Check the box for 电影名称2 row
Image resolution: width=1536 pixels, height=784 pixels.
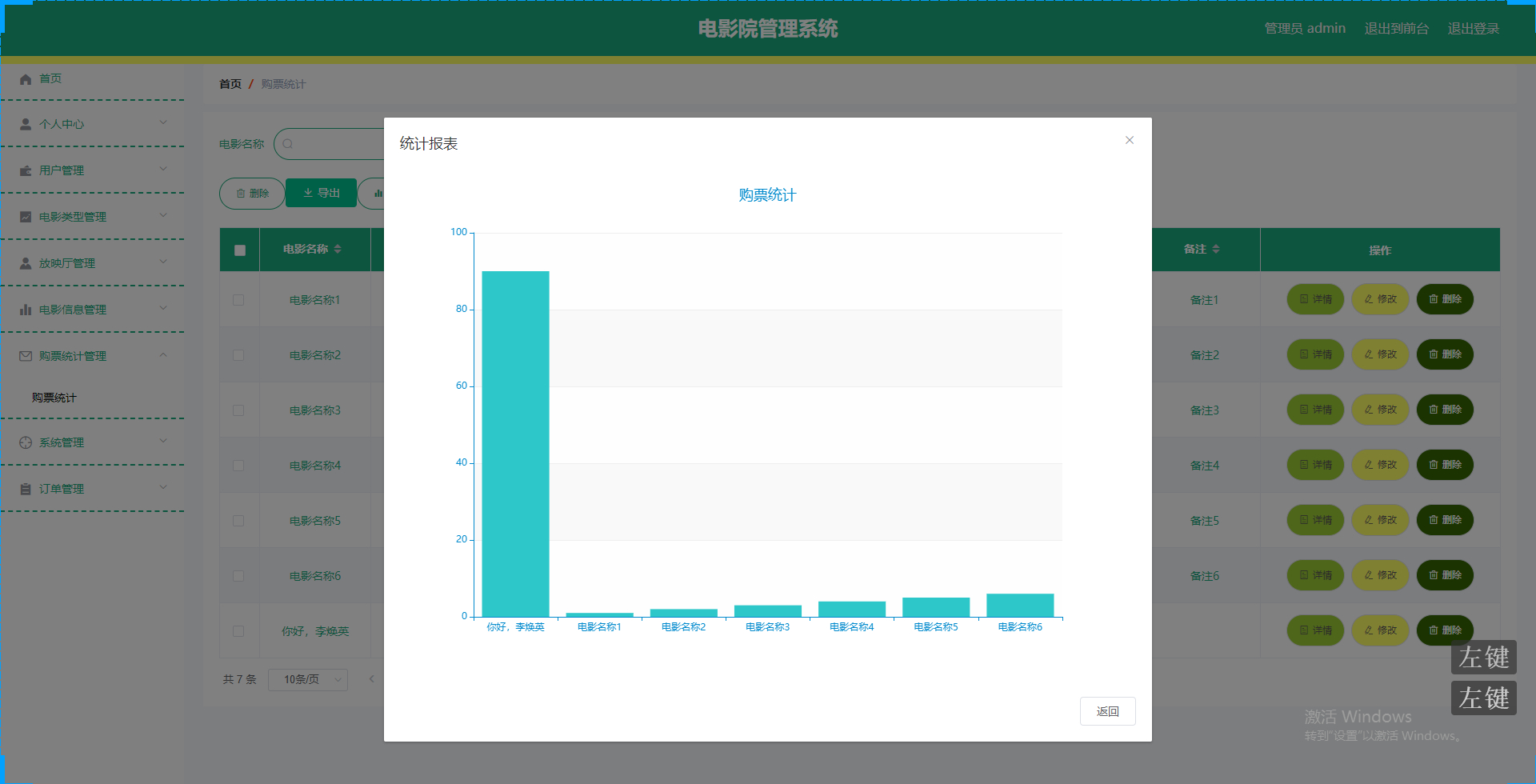point(238,355)
